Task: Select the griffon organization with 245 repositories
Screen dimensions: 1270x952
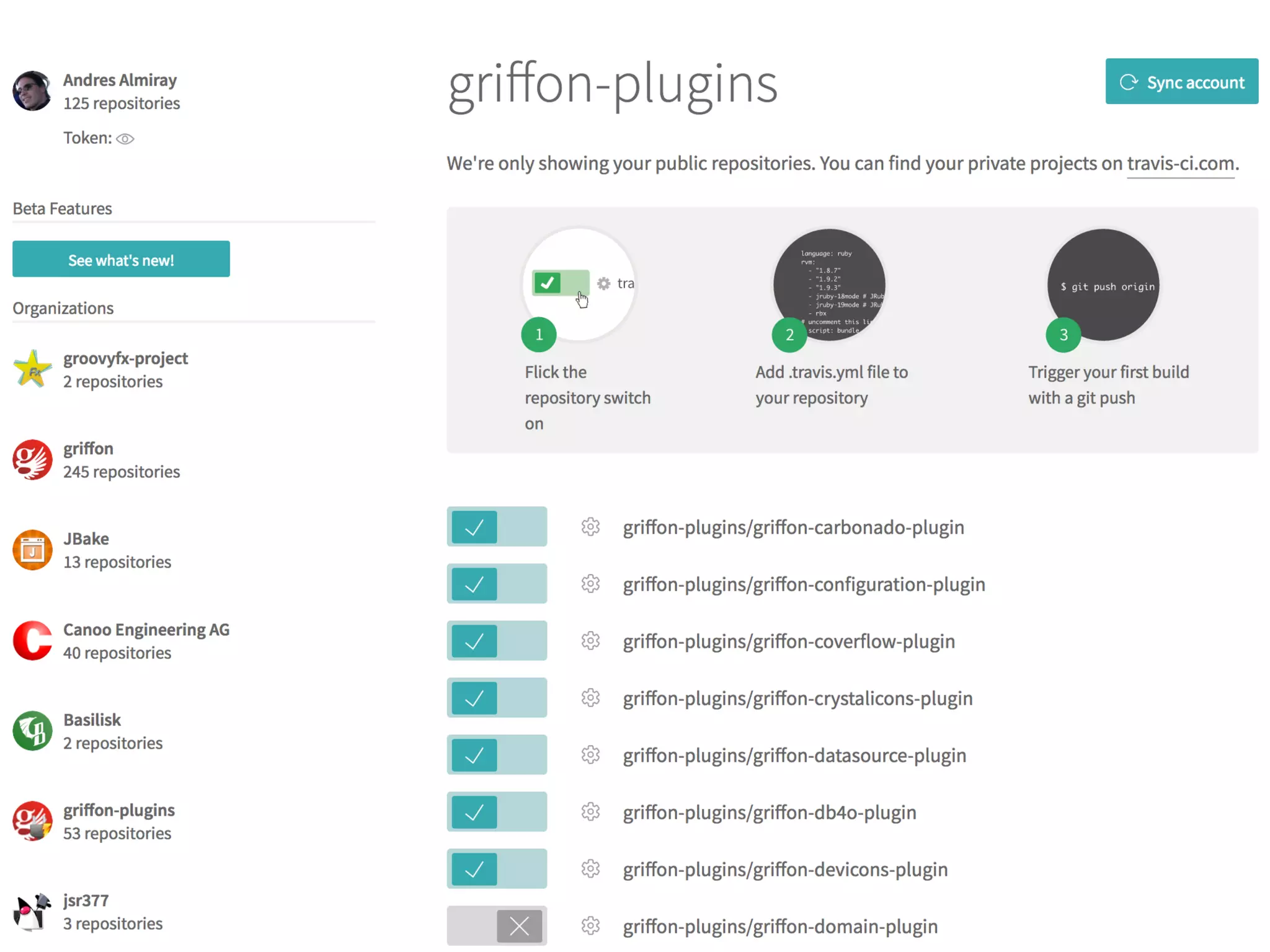Action: pos(88,449)
